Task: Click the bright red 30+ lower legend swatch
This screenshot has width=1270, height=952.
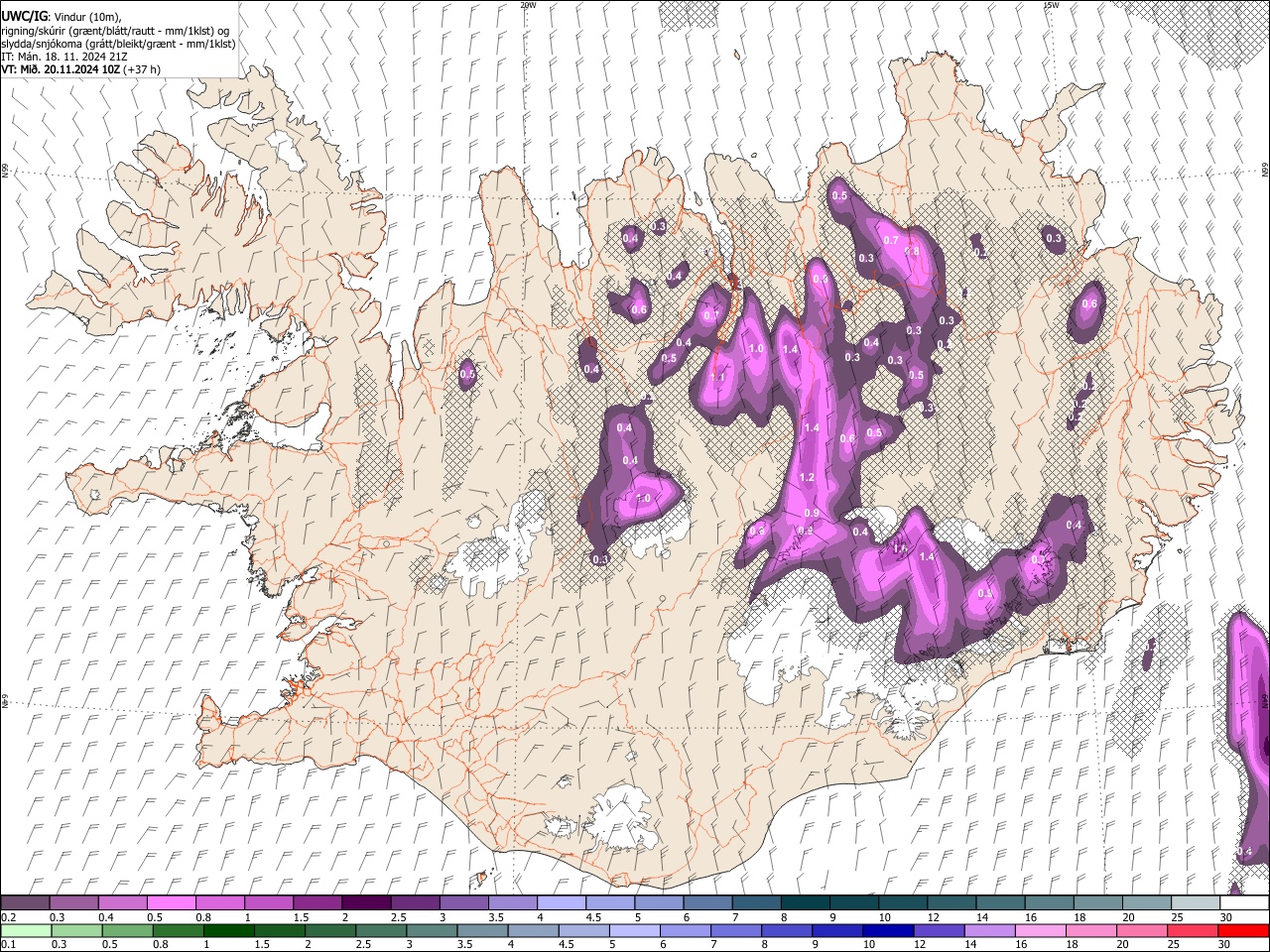Action: tap(1244, 930)
